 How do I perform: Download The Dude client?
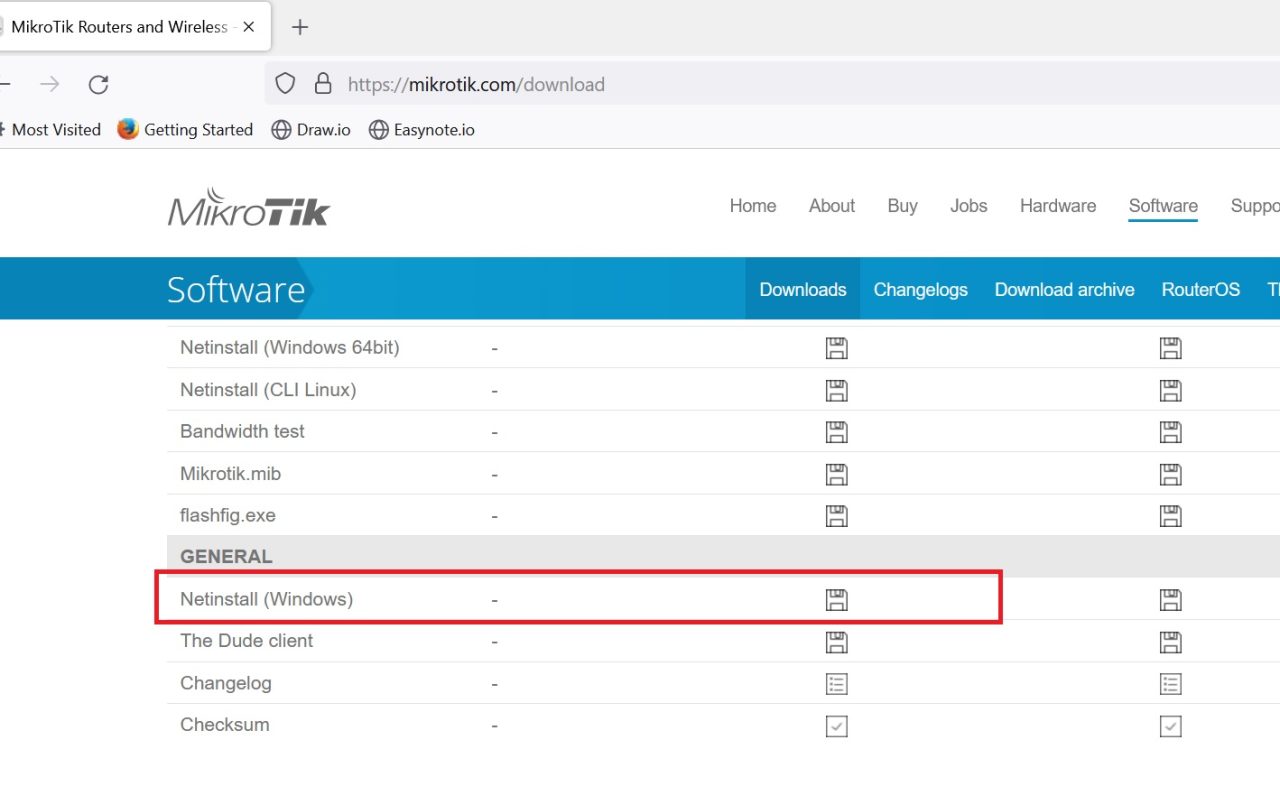pyautogui.click(x=836, y=641)
